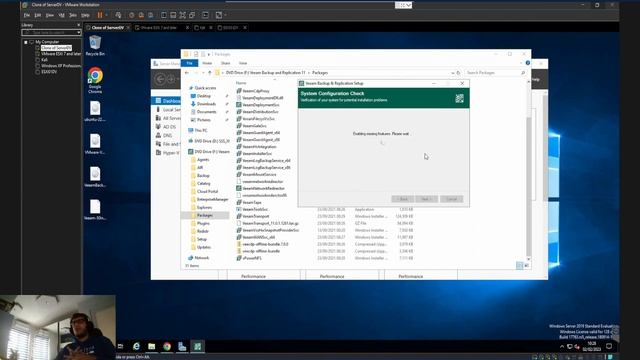This screenshot has width=640, height=360.
Task: Click the Unity mode toolbar icon
Action: [192, 15]
